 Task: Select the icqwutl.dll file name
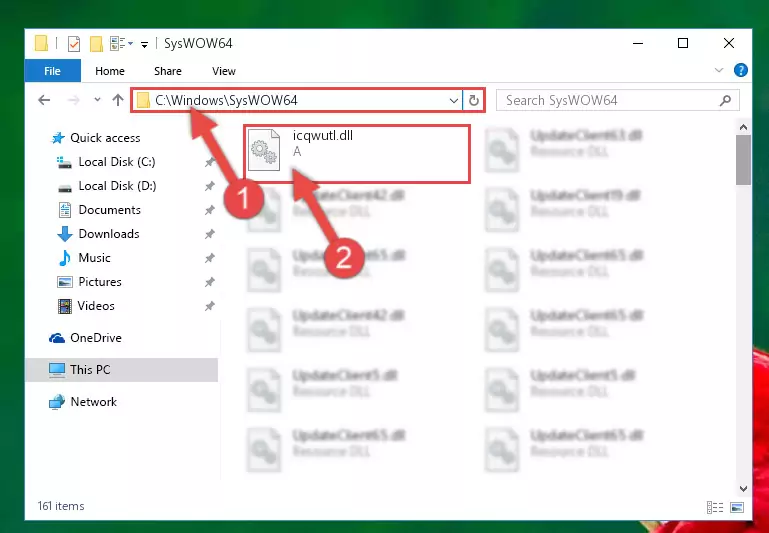coord(323,135)
